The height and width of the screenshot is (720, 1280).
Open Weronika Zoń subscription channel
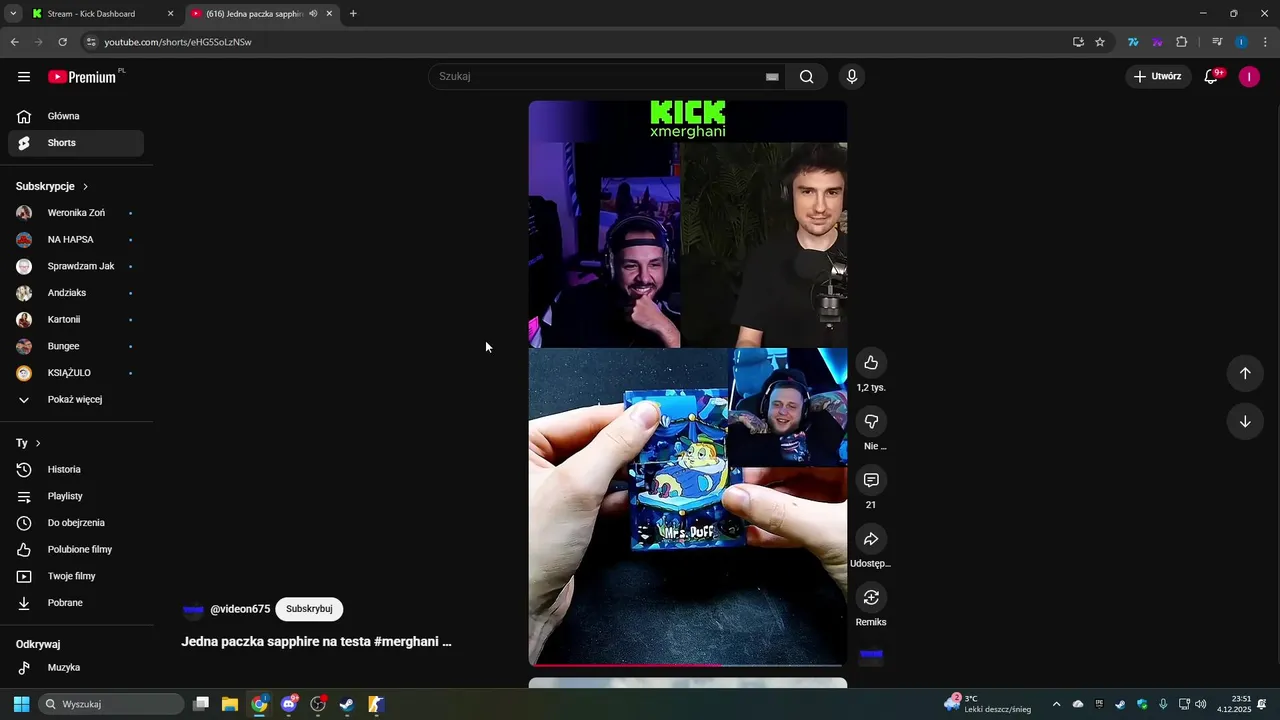[76, 213]
